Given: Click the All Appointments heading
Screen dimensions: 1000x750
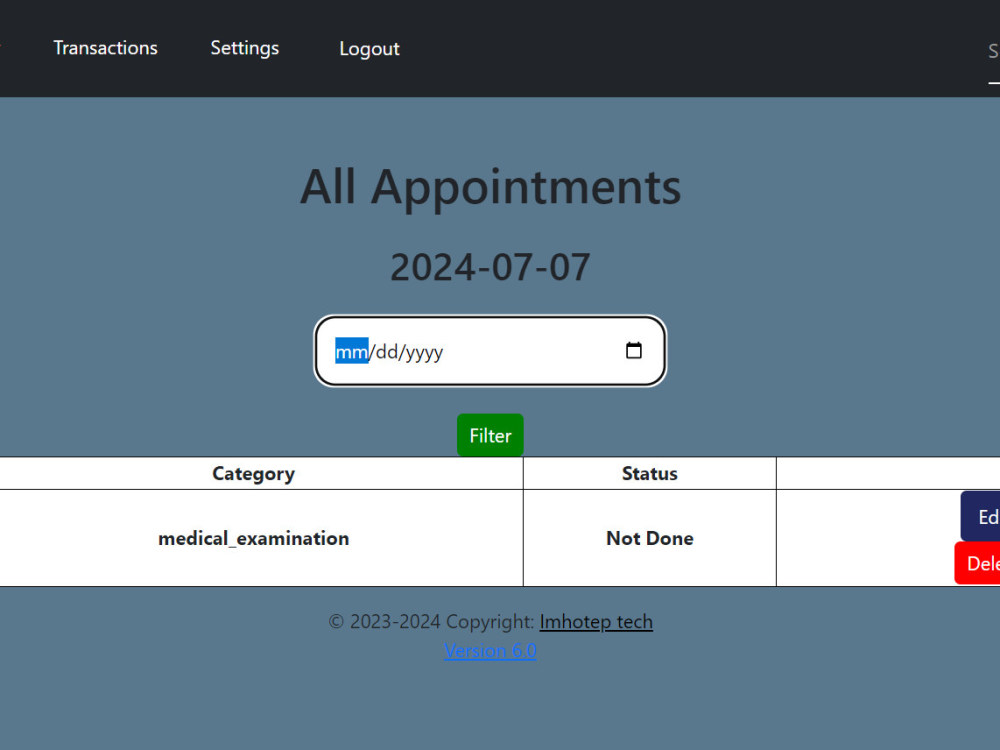Looking at the screenshot, I should (x=490, y=187).
